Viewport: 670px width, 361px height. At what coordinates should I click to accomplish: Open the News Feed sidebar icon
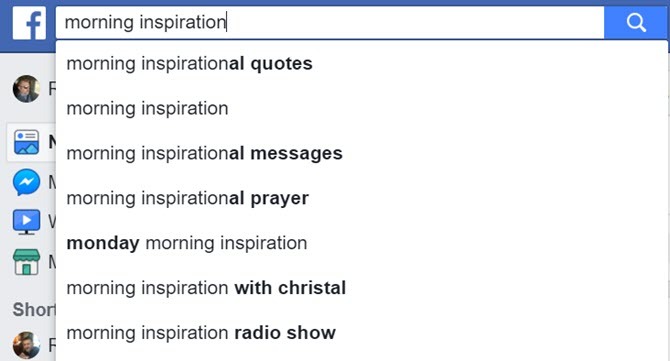[x=26, y=142]
